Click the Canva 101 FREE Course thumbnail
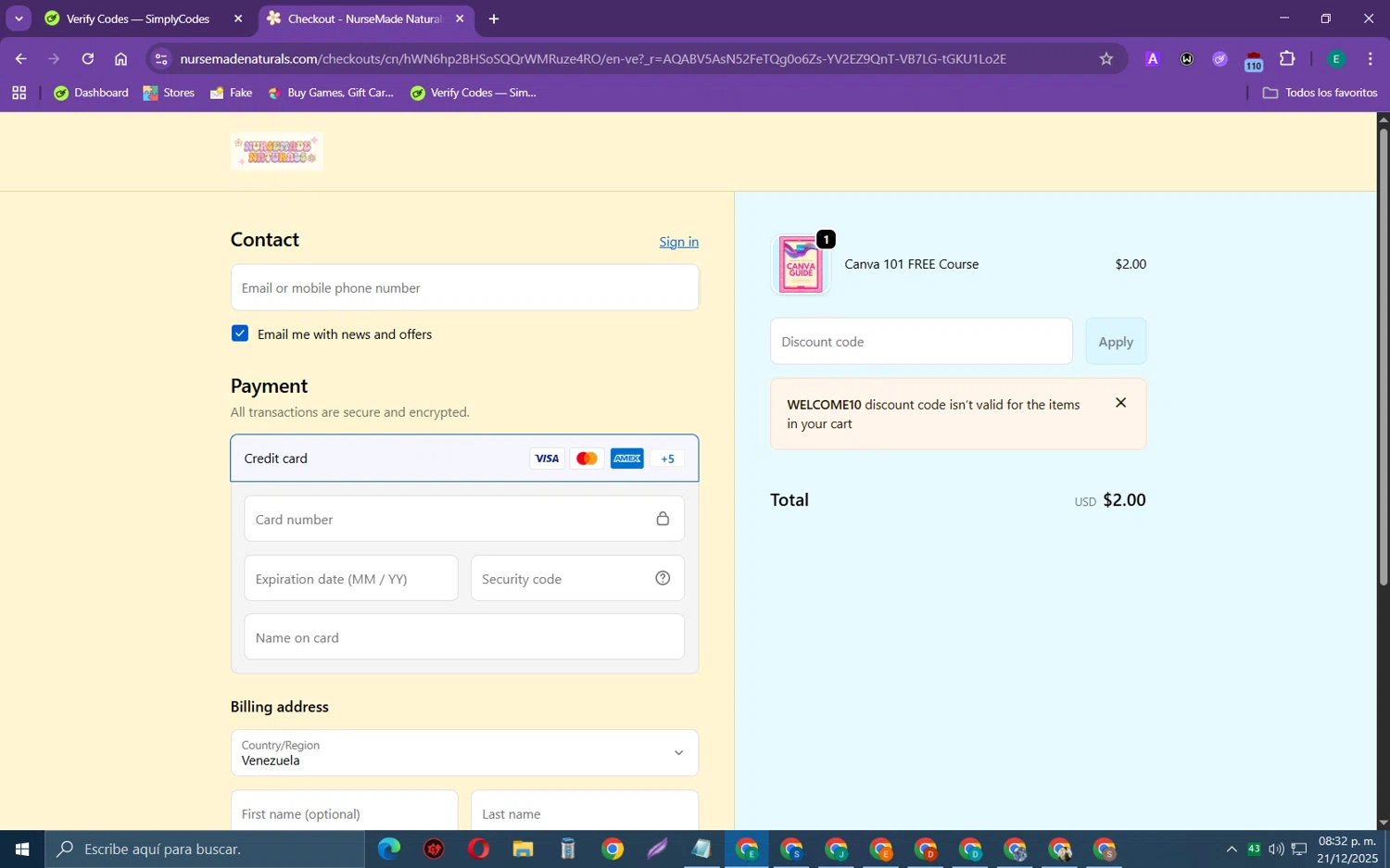The width and height of the screenshot is (1390, 868). (x=801, y=264)
